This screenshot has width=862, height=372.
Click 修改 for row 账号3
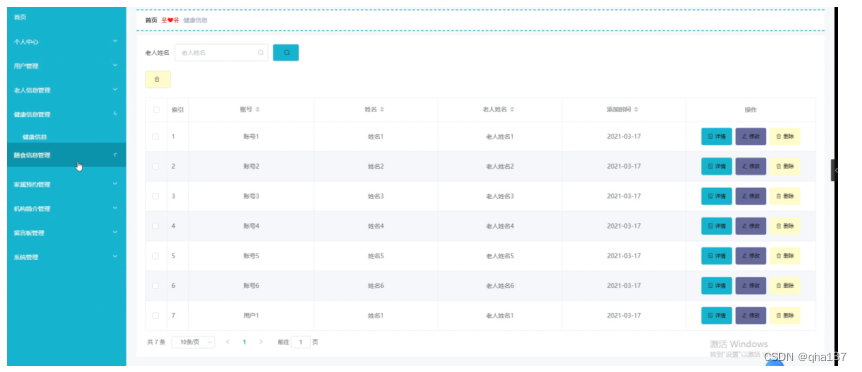pos(750,196)
